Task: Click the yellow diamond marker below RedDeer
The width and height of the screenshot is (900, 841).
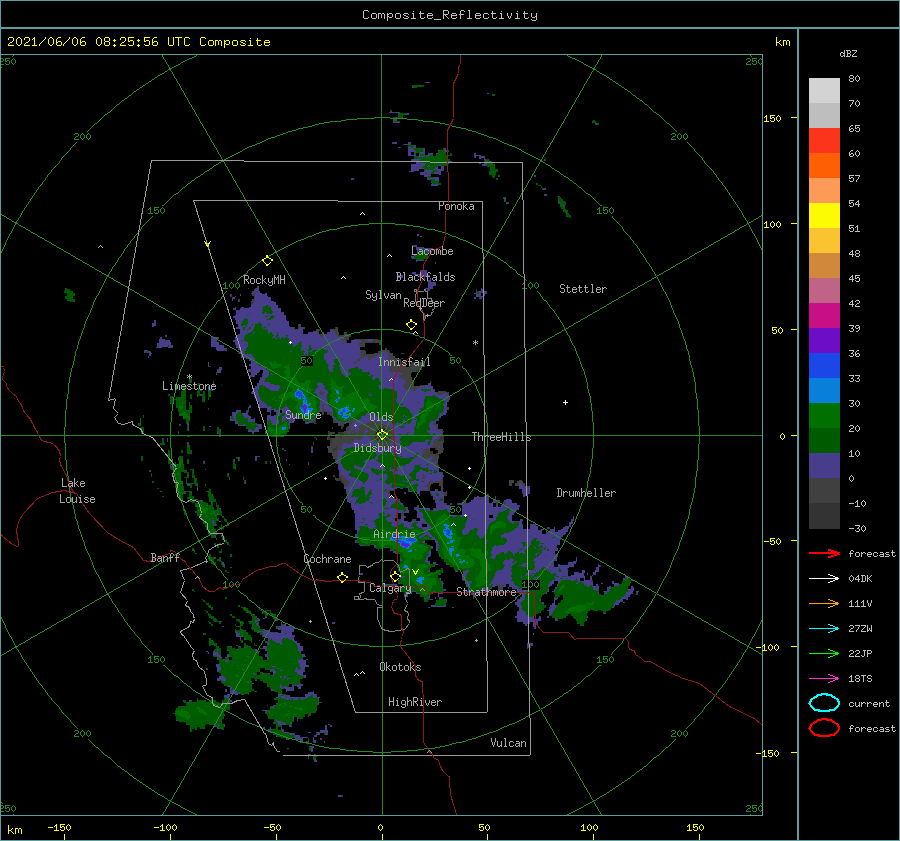Action: click(x=412, y=325)
